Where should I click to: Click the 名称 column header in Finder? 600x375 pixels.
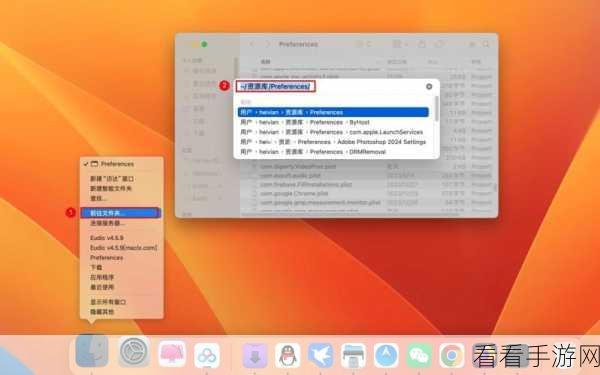(266, 62)
